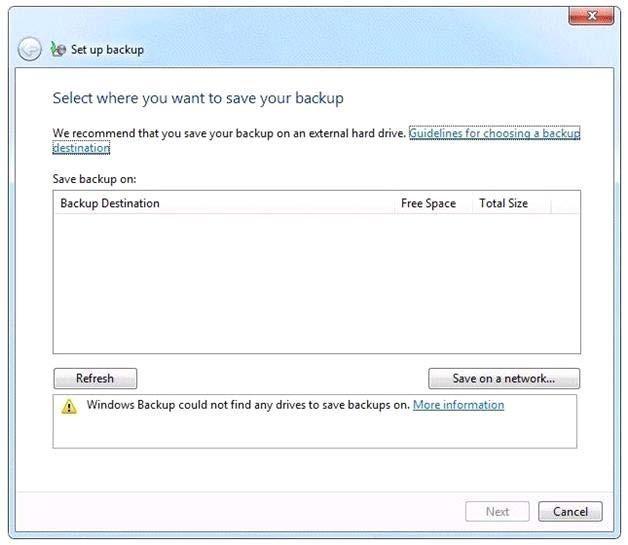Click the Save backup on label

95,179
